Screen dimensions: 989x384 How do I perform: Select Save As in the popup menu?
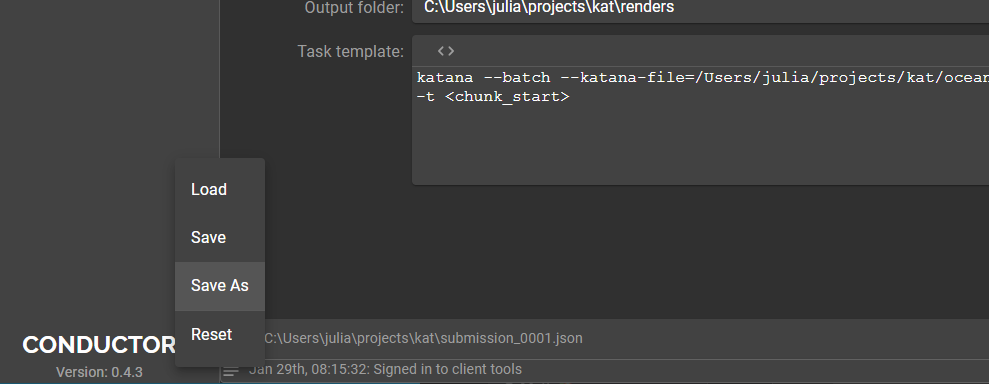219,286
